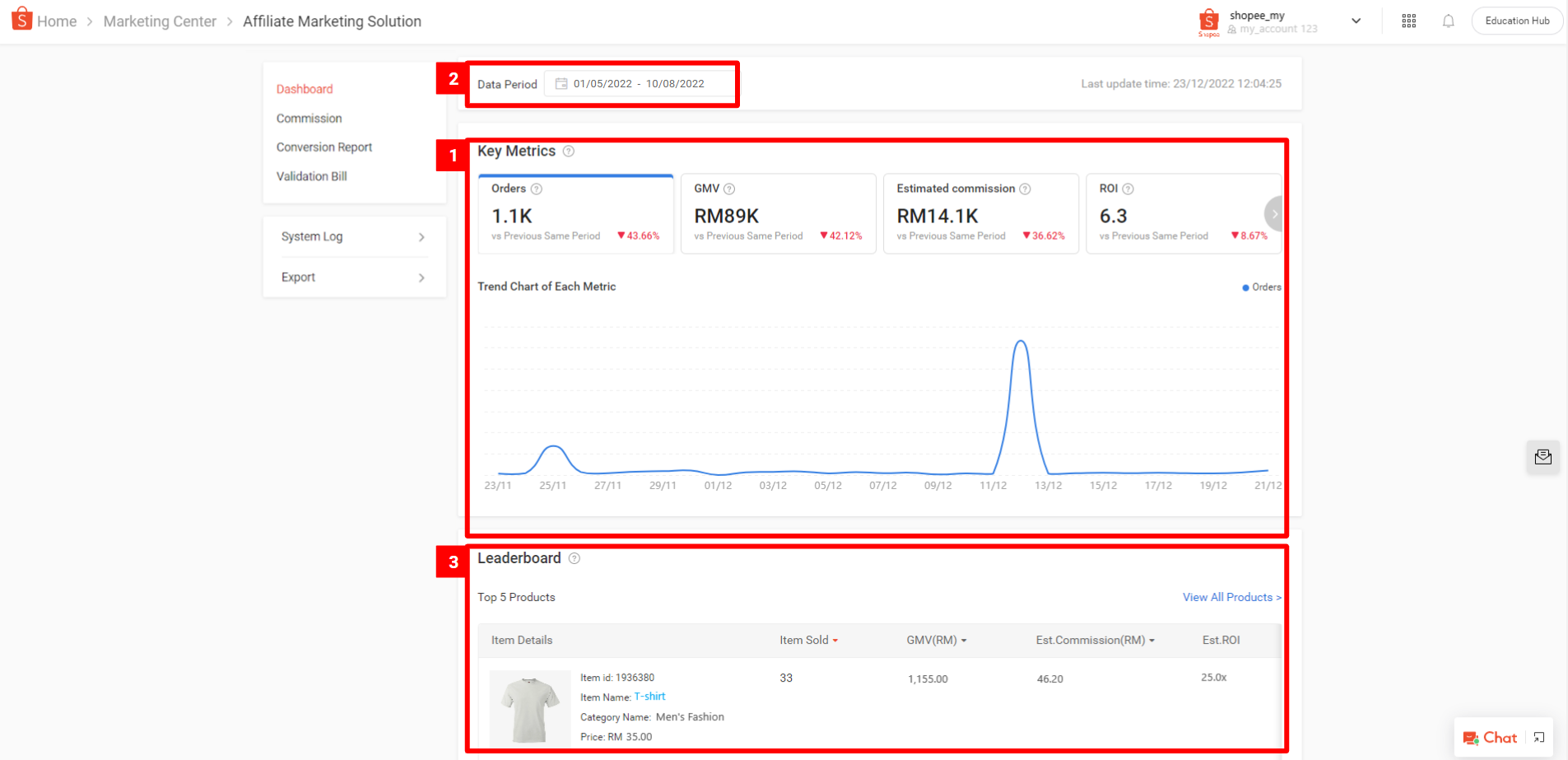Pop out Chat using the expand icon
Viewport: 1568px width, 760px height.
coord(1538,738)
